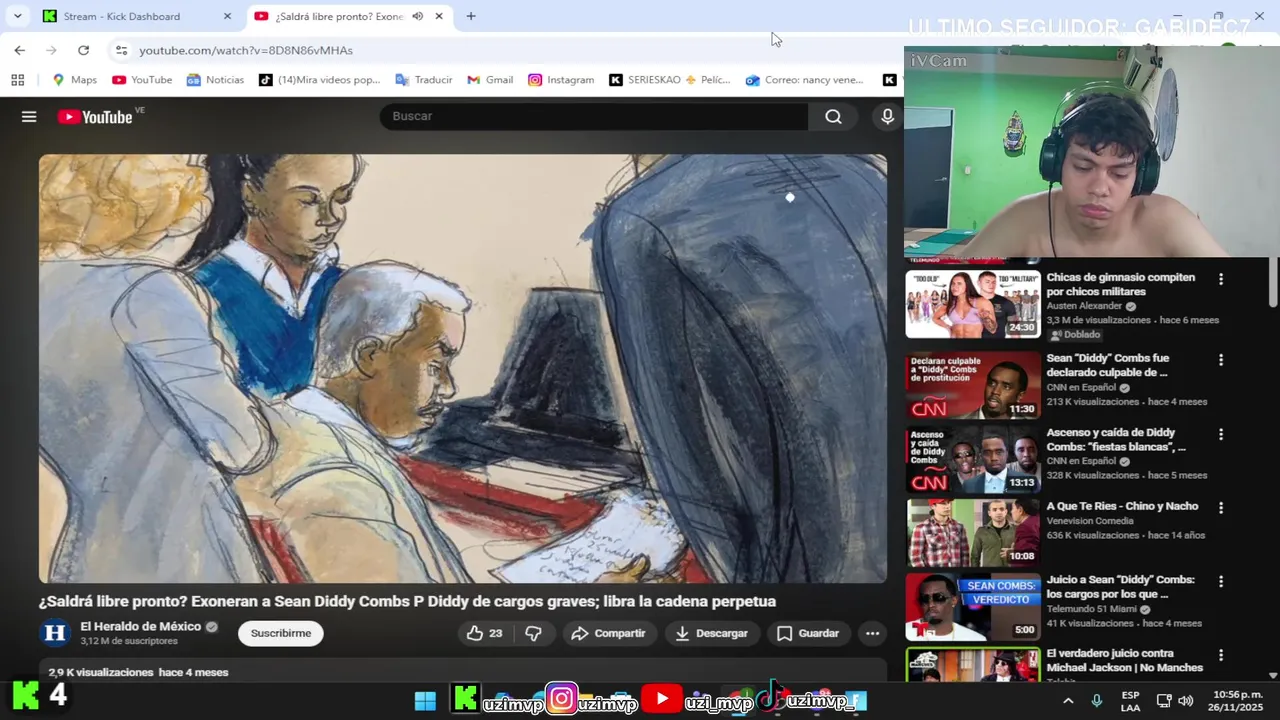The image size is (1280, 720).
Task: Open the YouTube bookmark
Action: pos(142,80)
